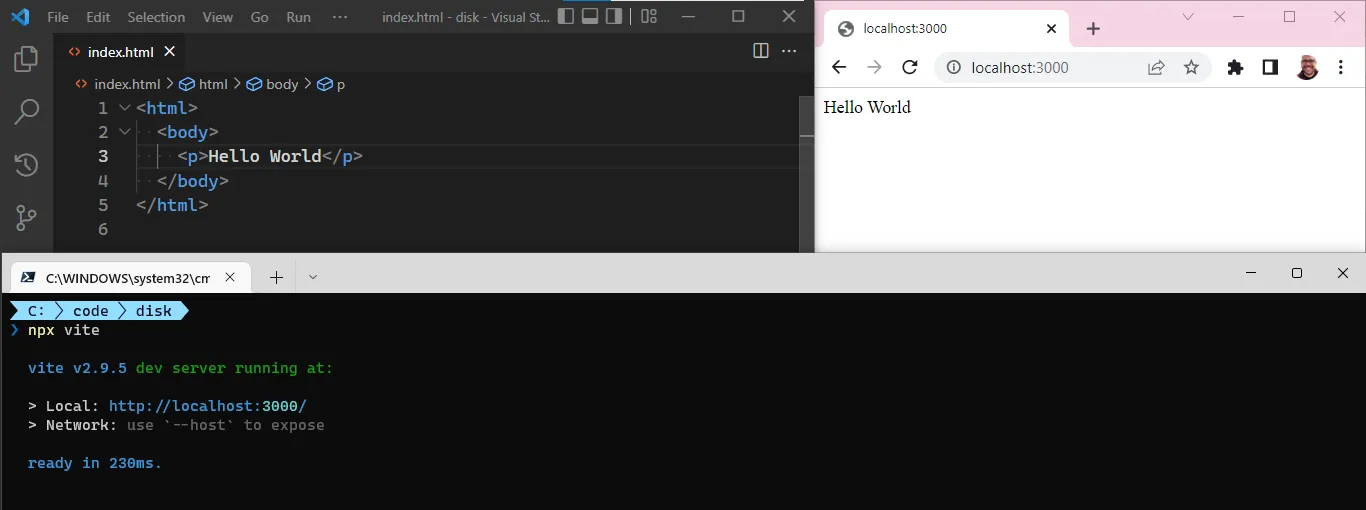Open Source Control view in activity bar
Viewport: 1366px width, 510px height.
[x=26, y=217]
